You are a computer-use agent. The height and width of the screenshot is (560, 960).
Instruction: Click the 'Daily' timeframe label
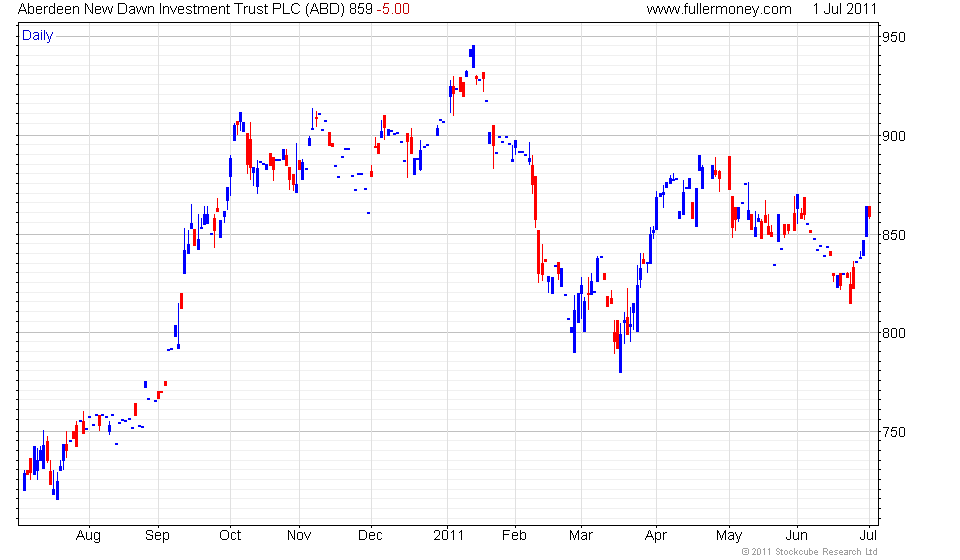tap(37, 35)
